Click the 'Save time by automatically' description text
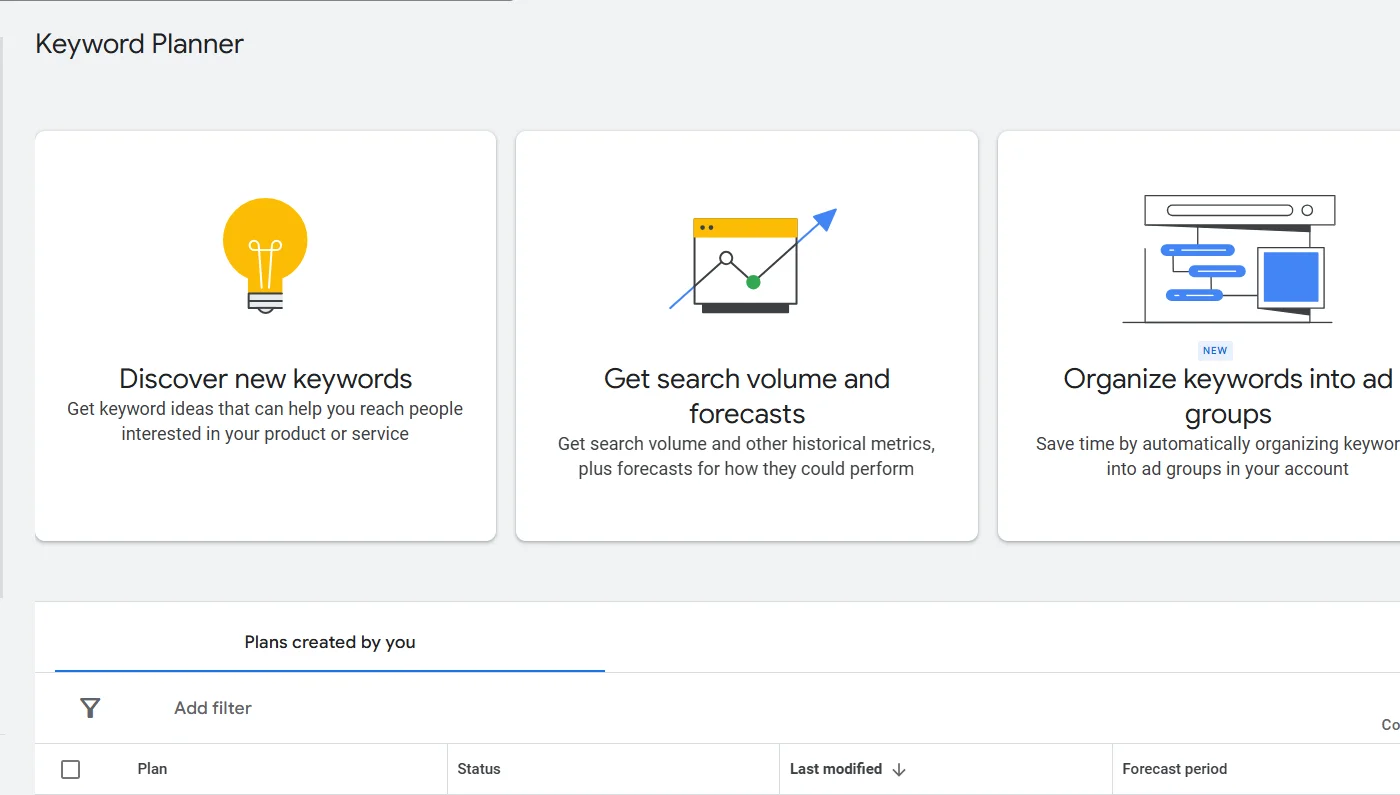This screenshot has height=795, width=1400. pyautogui.click(x=1218, y=456)
